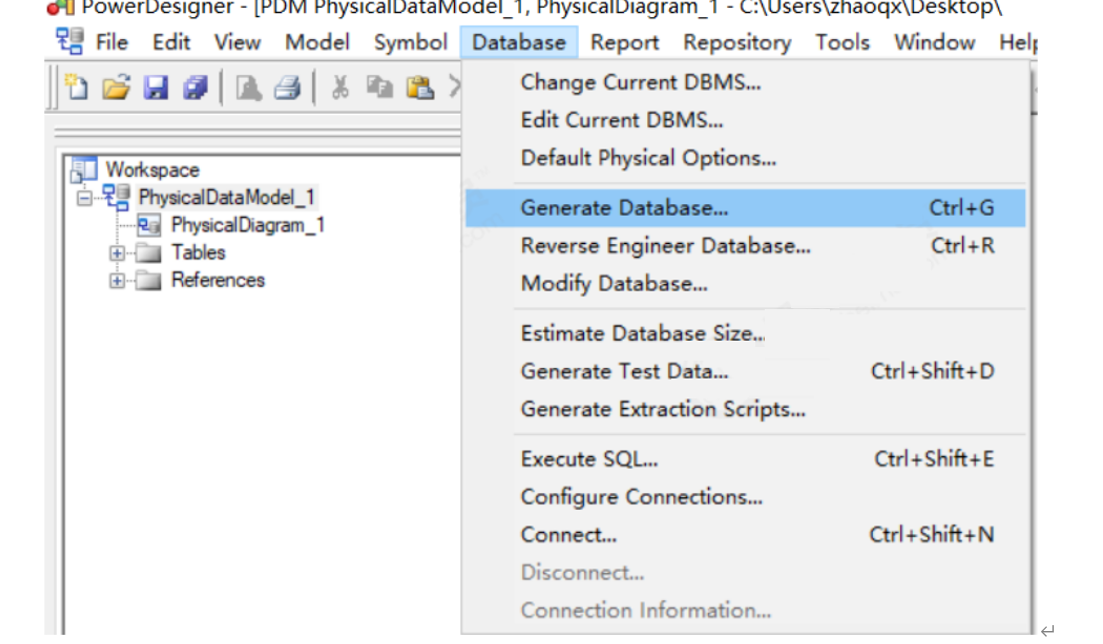Select the References tree label

click(218, 280)
